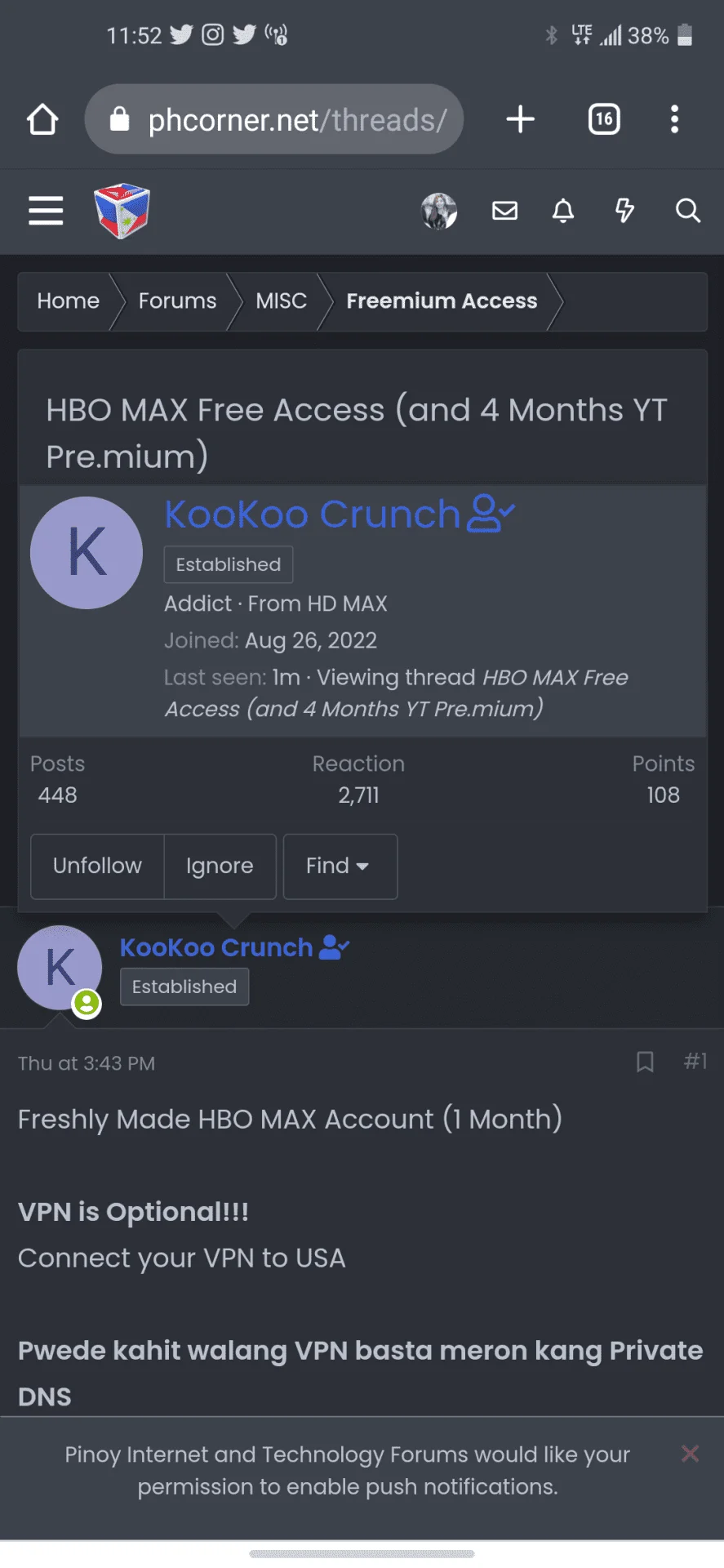
Task: Tap the phcorner.net address bar
Action: [274, 119]
